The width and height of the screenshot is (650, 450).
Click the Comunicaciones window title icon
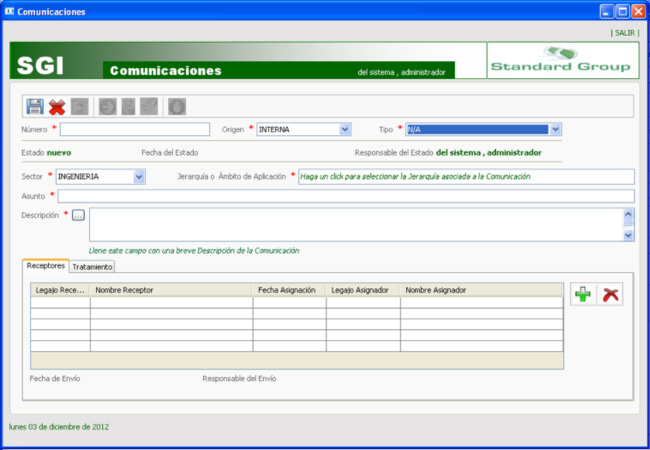pyautogui.click(x=9, y=11)
